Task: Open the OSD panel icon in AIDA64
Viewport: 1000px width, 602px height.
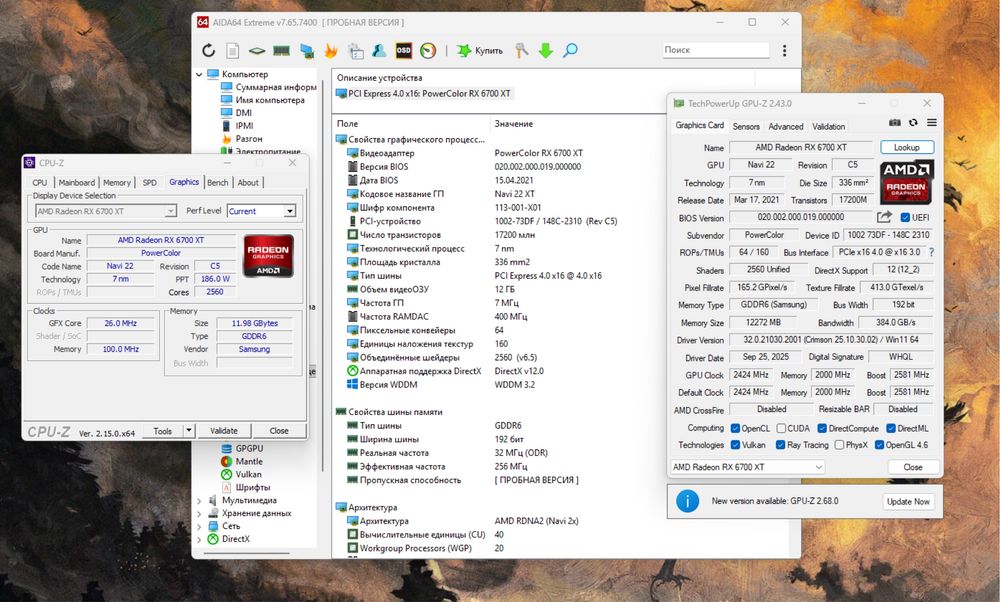Action: [x=404, y=50]
